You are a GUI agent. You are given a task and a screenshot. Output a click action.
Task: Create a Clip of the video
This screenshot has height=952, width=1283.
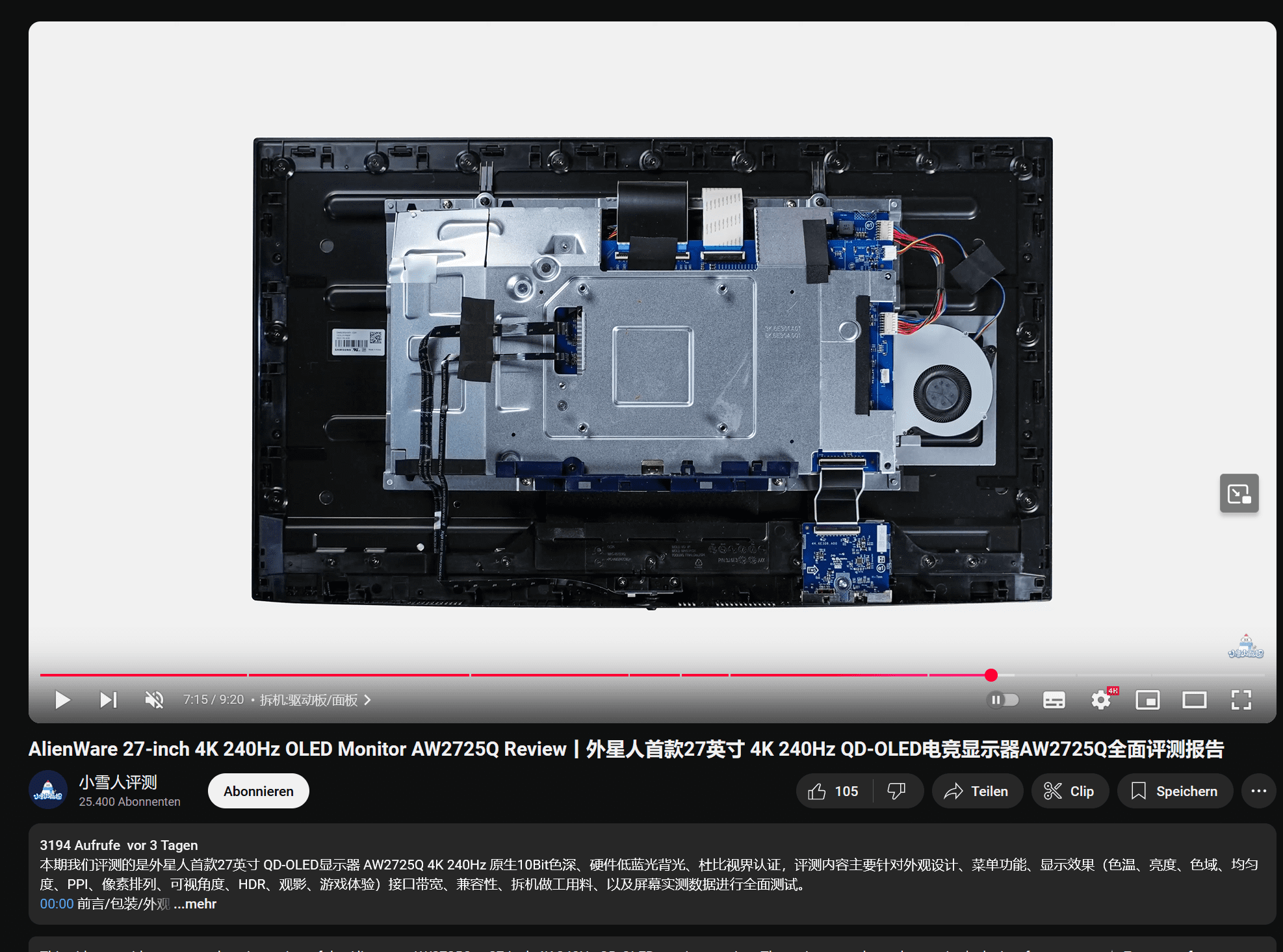point(1070,791)
